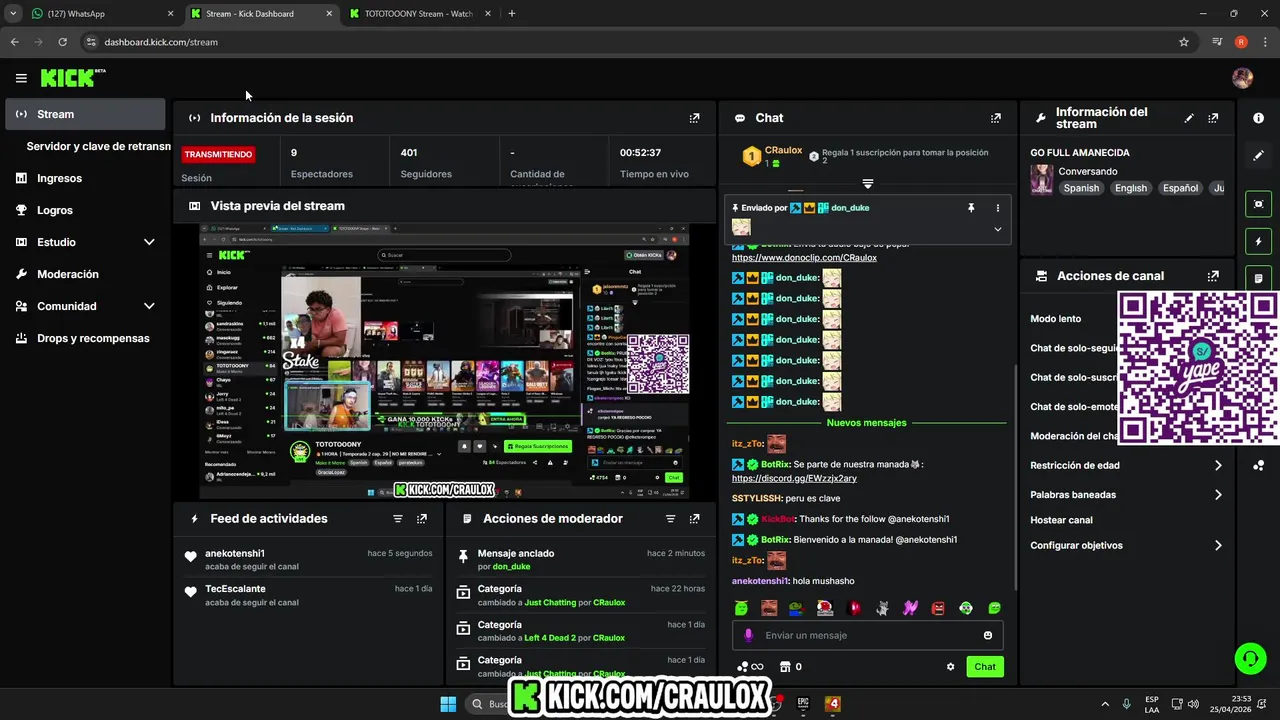
Task: Open Servidor y clave de retransmisión
Action: point(99,146)
